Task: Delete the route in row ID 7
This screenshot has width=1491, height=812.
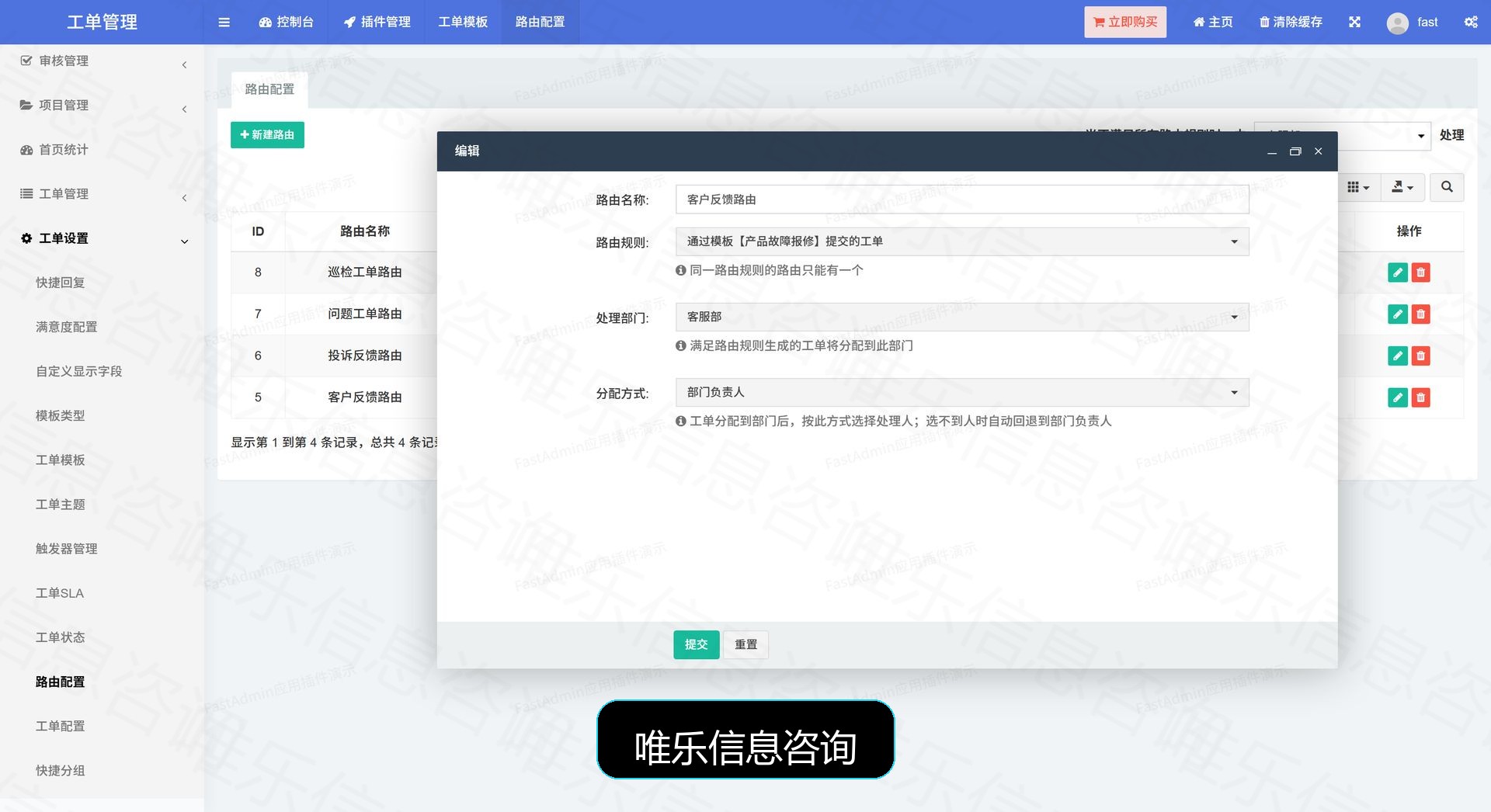Action: [1420, 314]
